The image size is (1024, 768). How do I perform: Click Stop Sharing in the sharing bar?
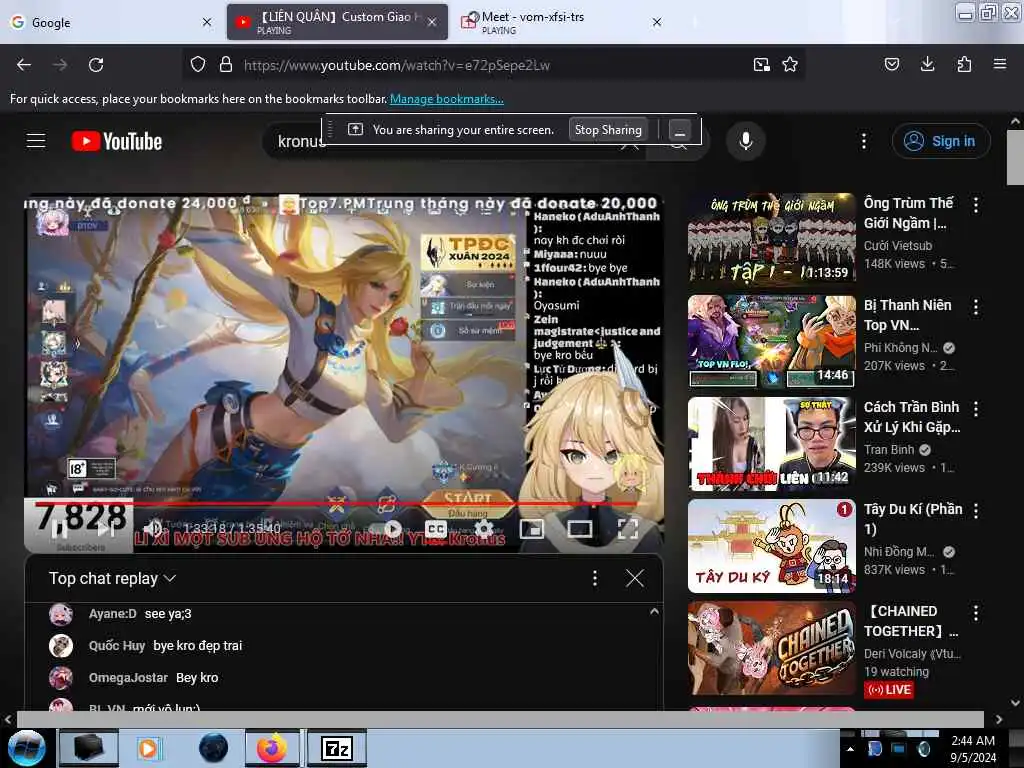coord(608,129)
